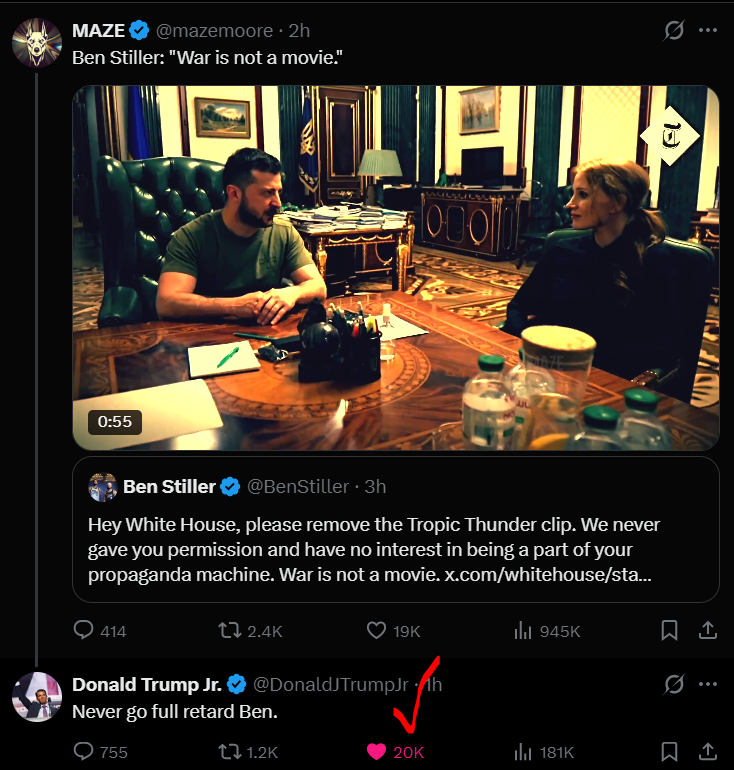The width and height of the screenshot is (734, 770).
Task: Bookmark MAZE's post
Action: pyautogui.click(x=670, y=631)
